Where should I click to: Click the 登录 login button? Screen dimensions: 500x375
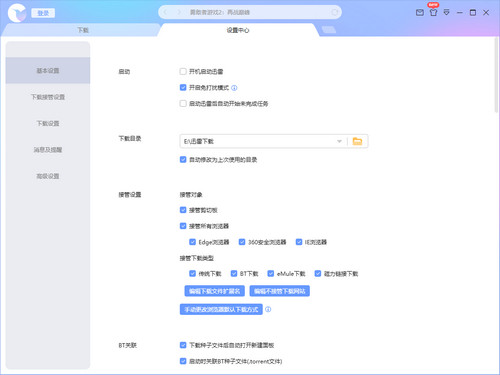43,13
